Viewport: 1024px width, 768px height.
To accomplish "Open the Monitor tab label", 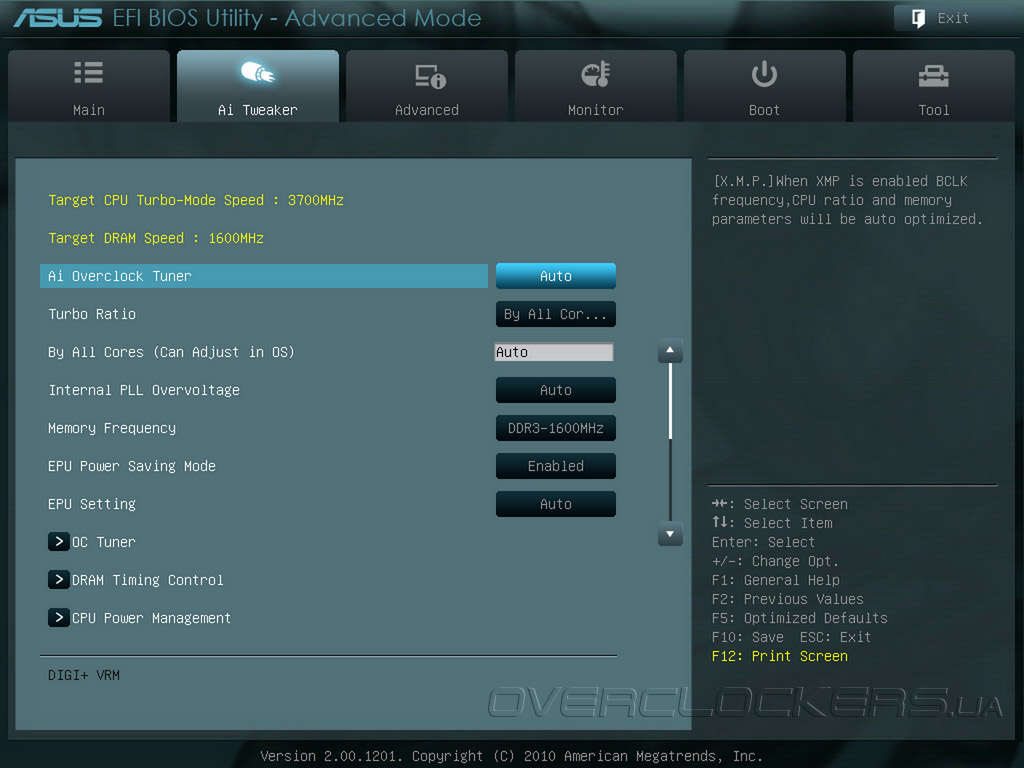I will (x=596, y=110).
